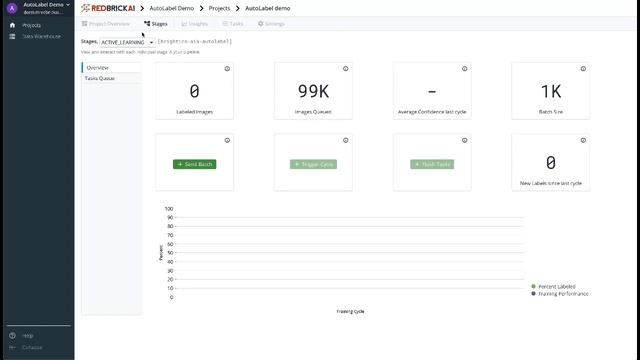Switch to Settings tab
Viewport: 640px width, 360px height.
tap(271, 24)
